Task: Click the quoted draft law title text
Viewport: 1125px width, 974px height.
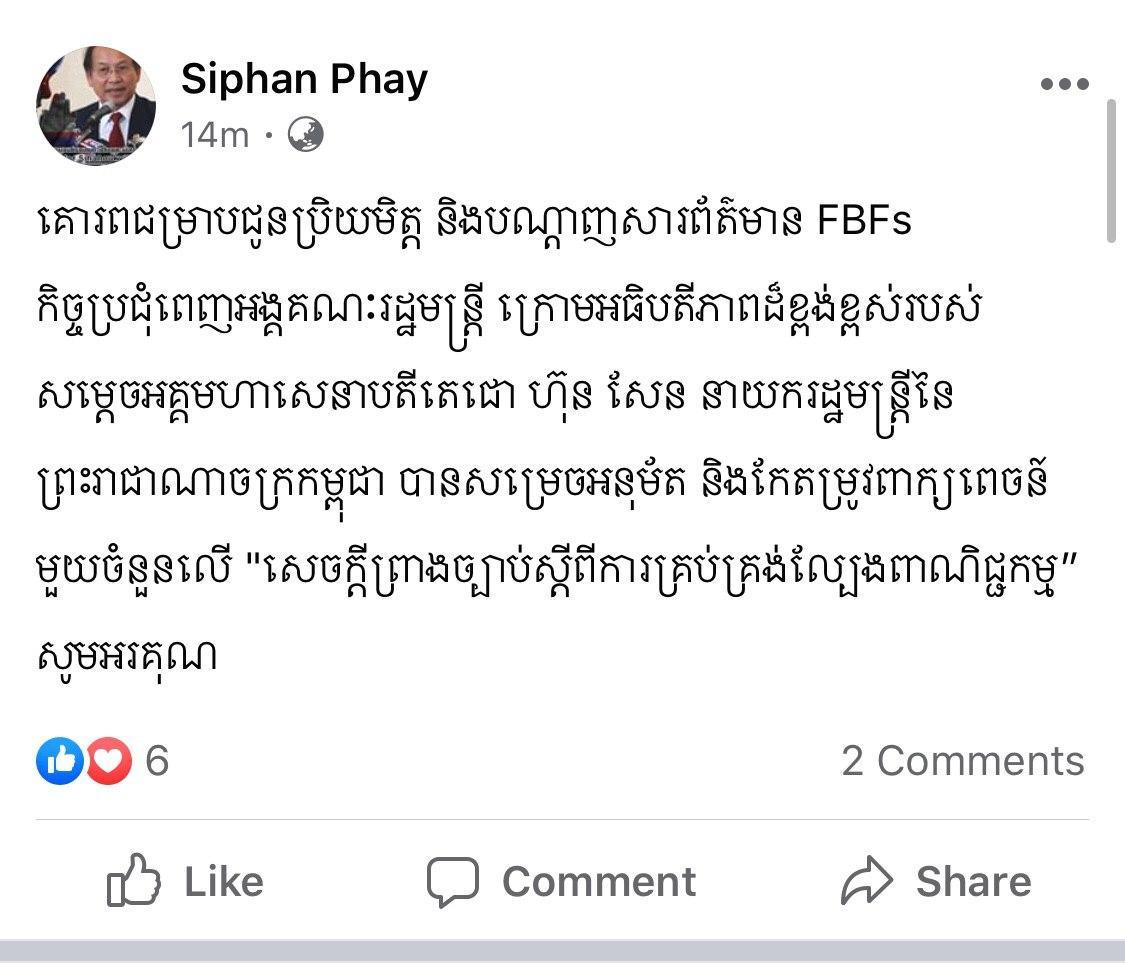Action: 662,570
